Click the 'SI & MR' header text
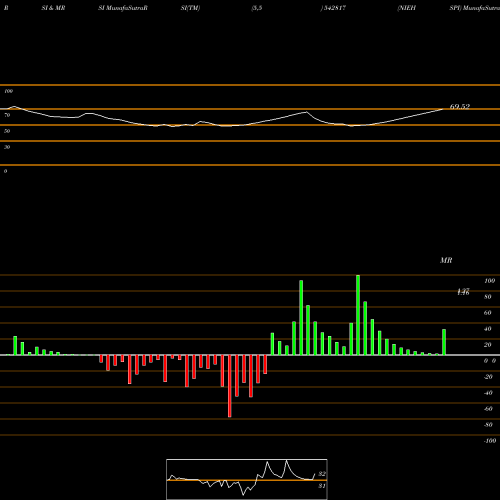The image size is (500, 500). tap(53, 8)
